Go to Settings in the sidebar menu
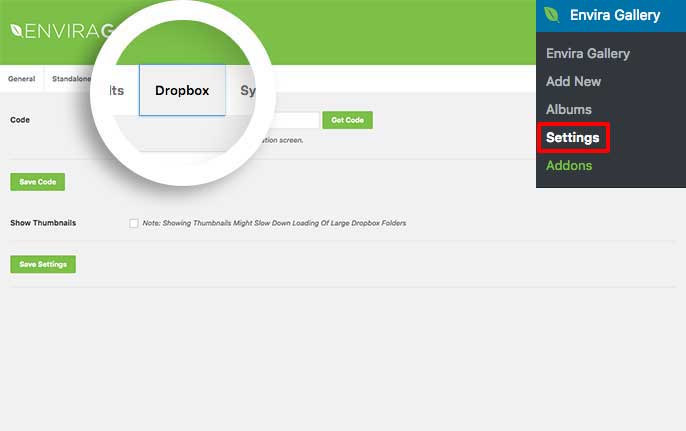The height and width of the screenshot is (431, 686). [x=572, y=137]
